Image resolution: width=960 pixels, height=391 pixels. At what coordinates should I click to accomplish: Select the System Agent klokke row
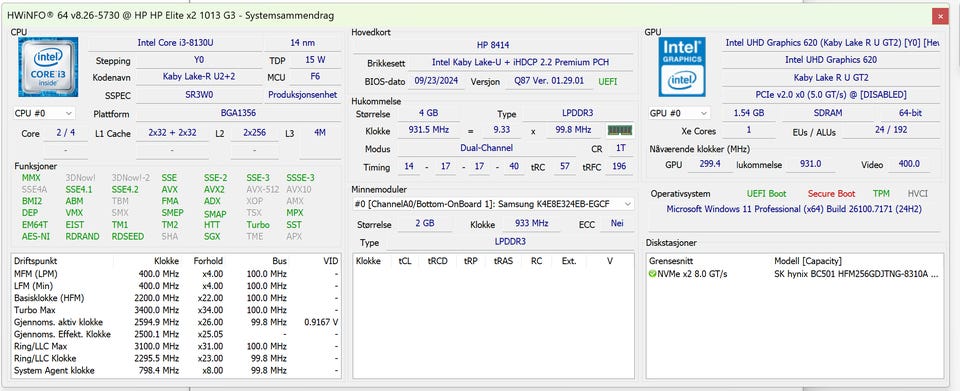coord(176,371)
